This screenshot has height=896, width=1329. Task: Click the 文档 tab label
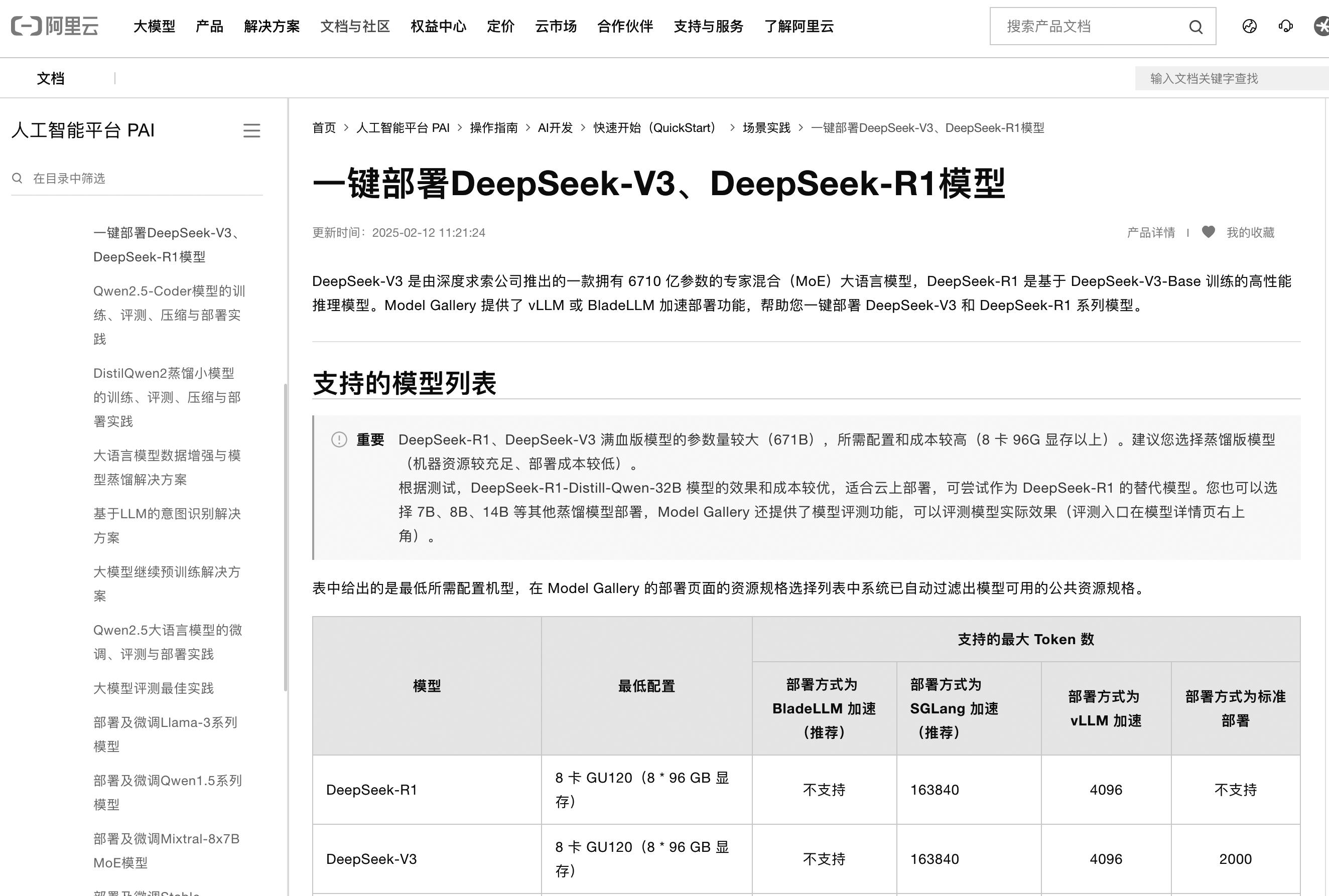[x=51, y=78]
